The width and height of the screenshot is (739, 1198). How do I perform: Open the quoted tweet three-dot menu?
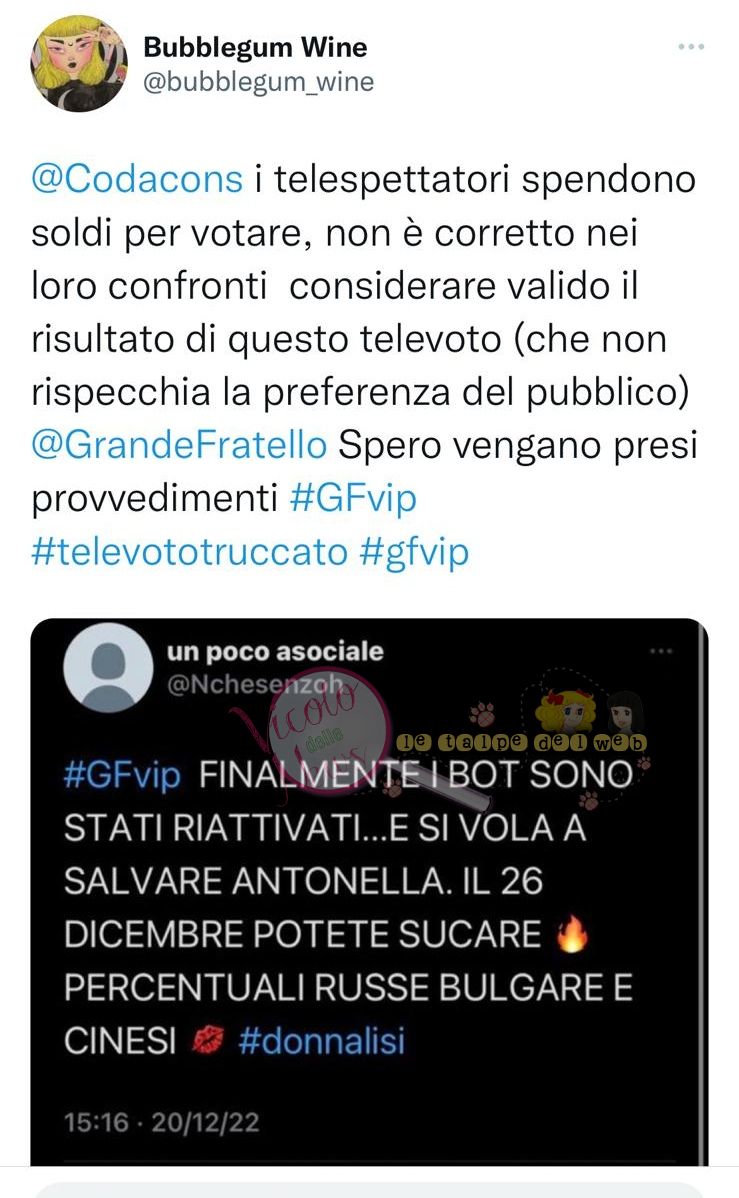(660, 651)
